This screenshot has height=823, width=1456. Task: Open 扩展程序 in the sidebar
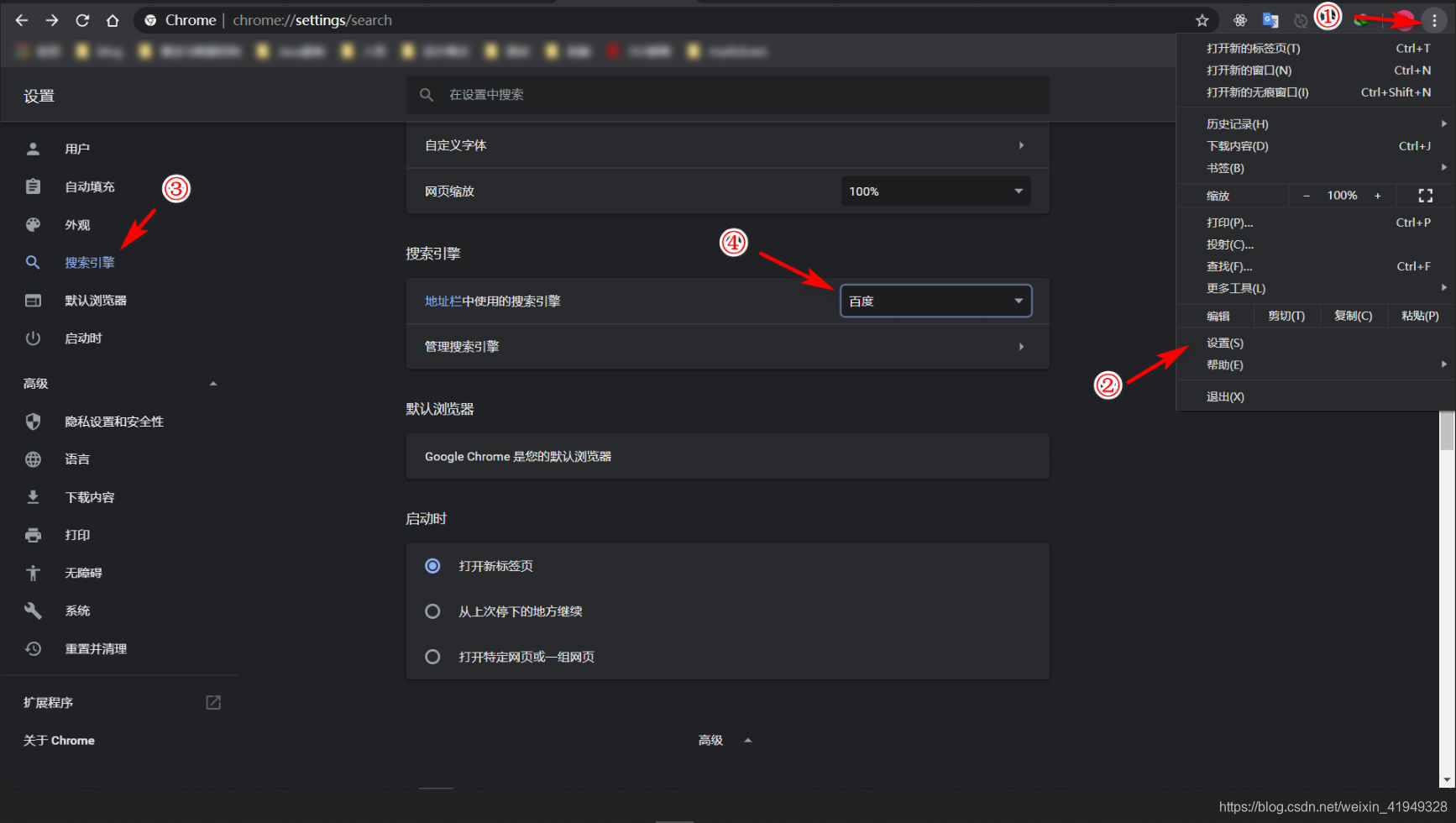pos(49,702)
